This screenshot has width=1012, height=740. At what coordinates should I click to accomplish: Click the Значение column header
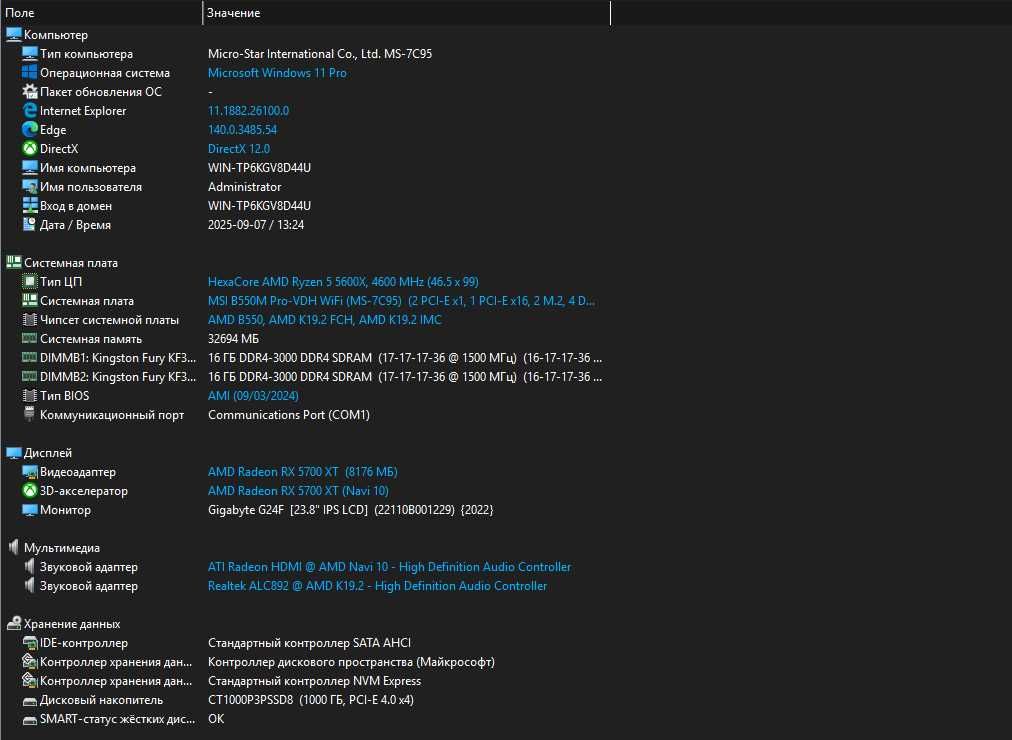407,13
